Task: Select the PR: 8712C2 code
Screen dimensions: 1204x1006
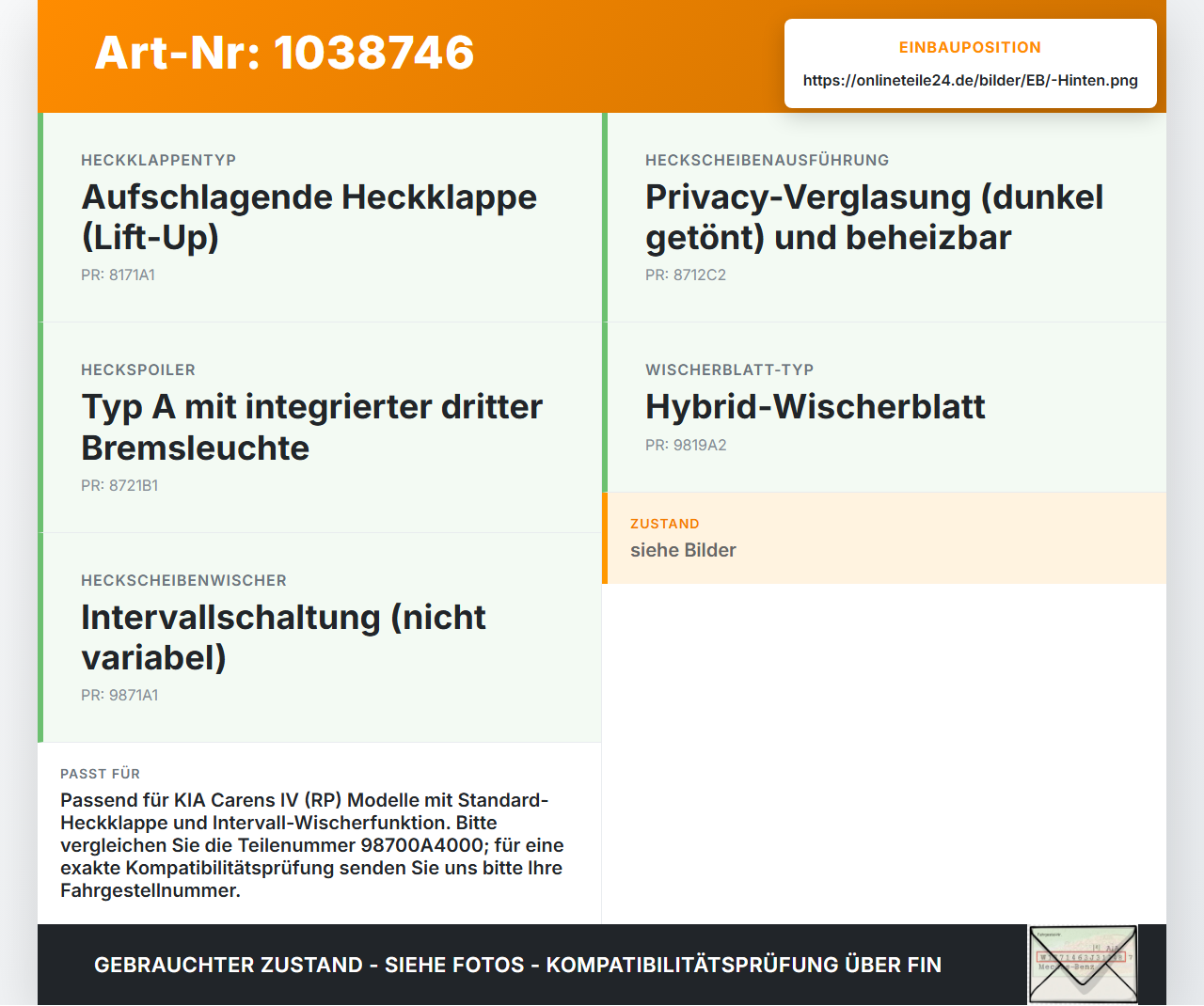Action: [x=686, y=275]
